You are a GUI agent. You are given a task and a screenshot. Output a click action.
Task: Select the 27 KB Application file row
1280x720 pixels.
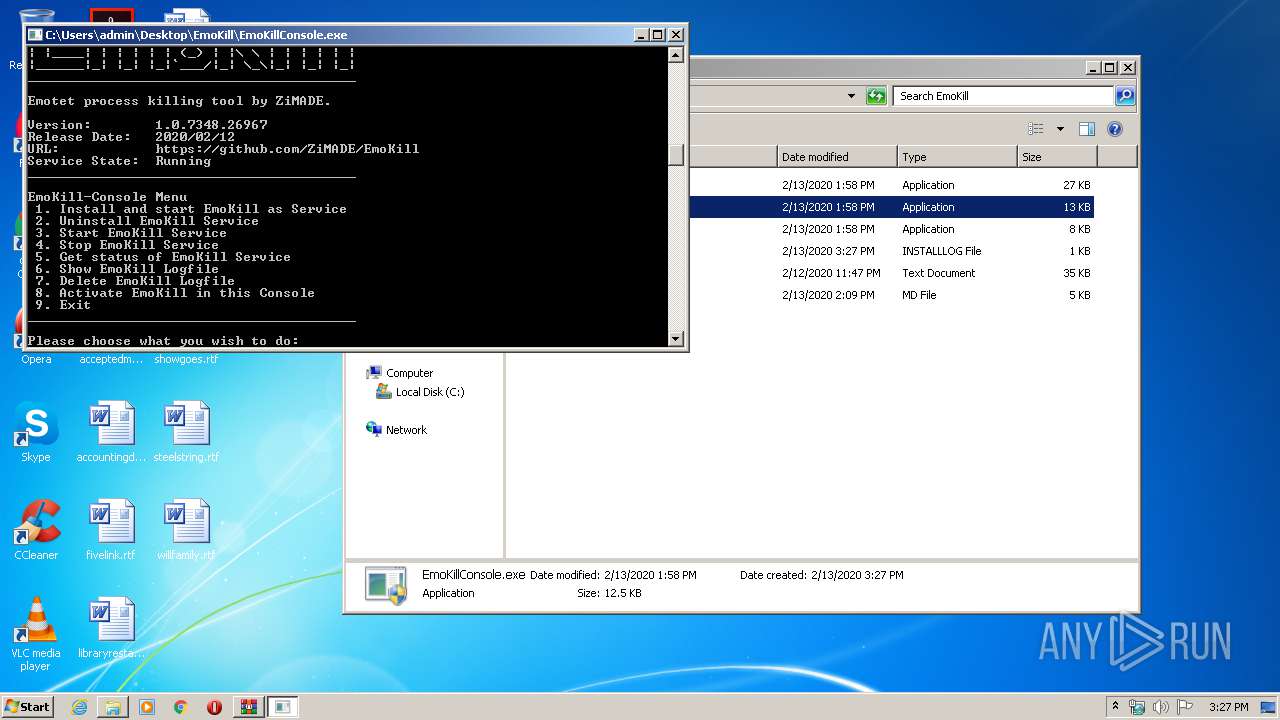click(x=800, y=185)
